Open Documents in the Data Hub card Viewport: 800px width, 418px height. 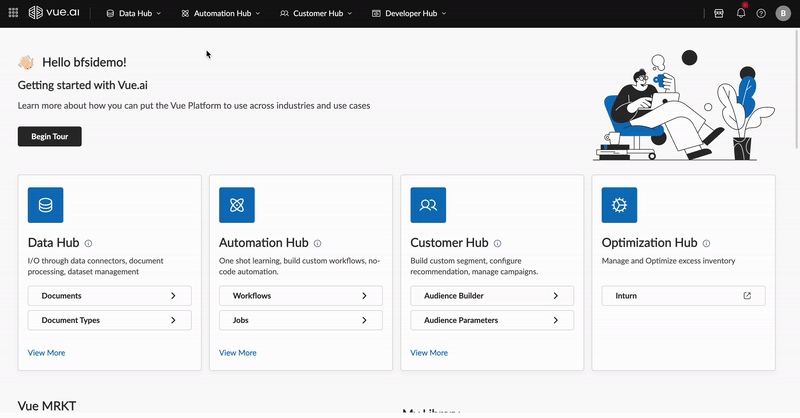click(109, 296)
